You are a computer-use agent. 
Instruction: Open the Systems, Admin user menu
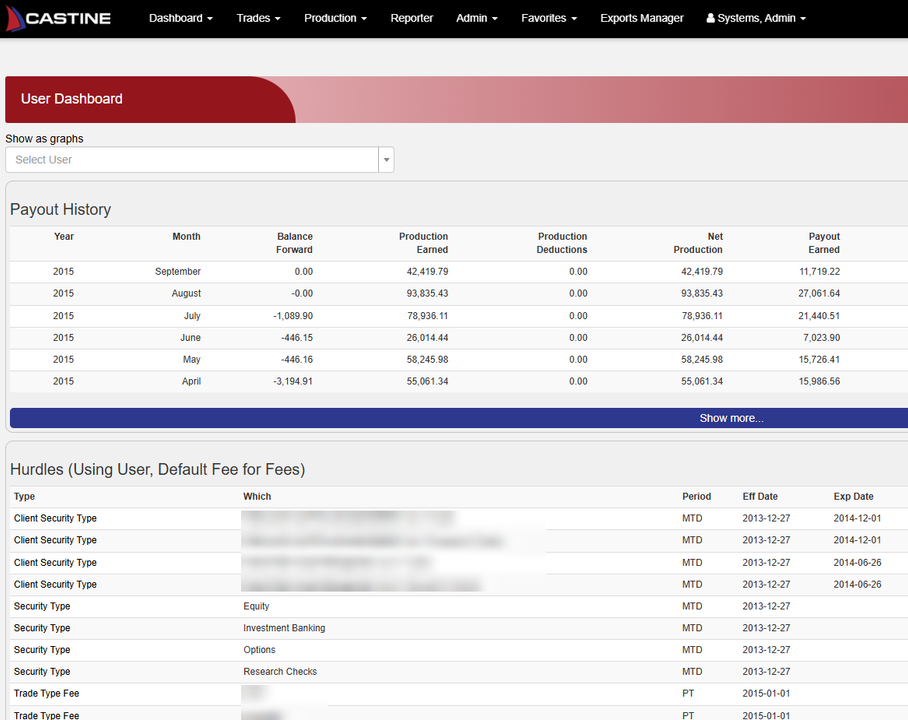pos(756,19)
